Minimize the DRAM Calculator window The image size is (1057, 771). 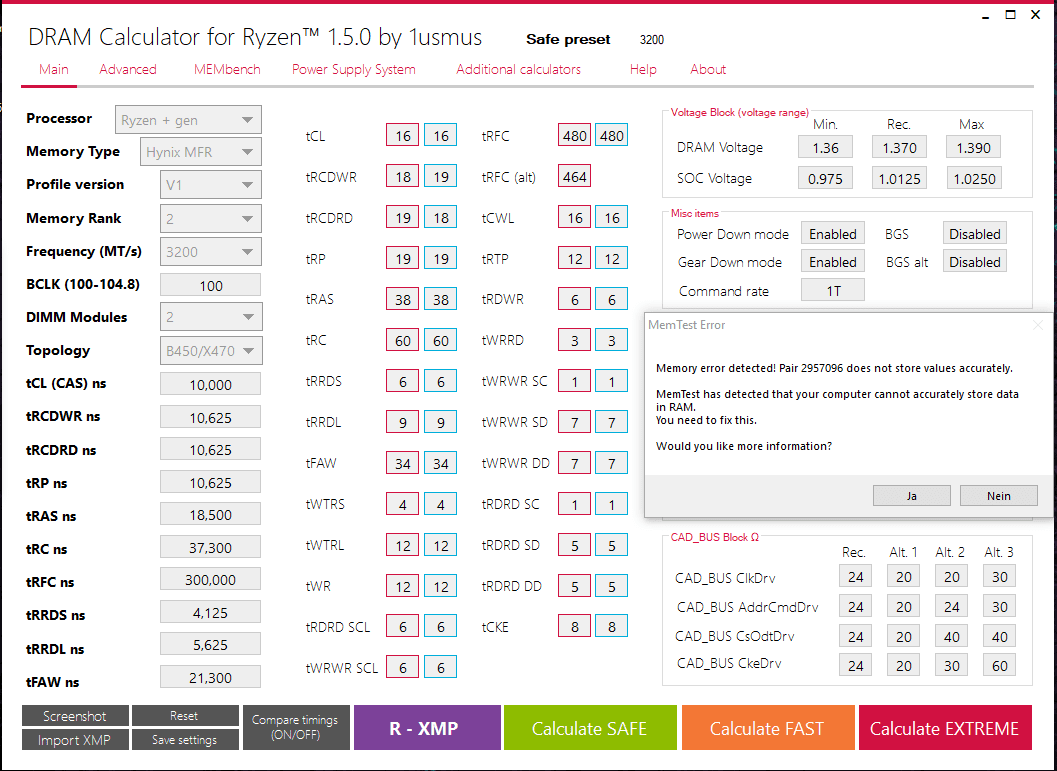pos(987,15)
